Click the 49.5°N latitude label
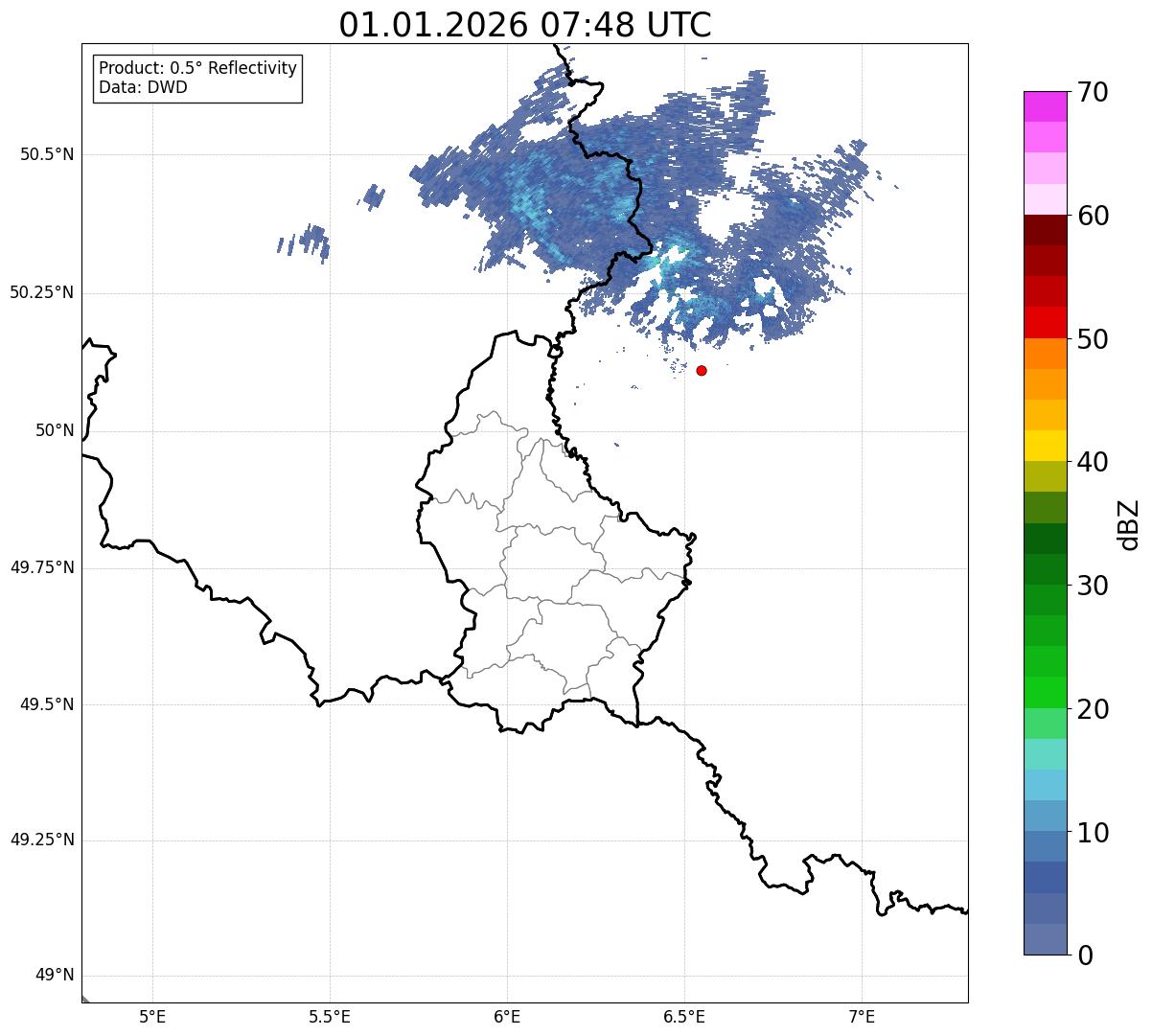Image resolution: width=1152 pixels, height=1036 pixels. tap(47, 704)
